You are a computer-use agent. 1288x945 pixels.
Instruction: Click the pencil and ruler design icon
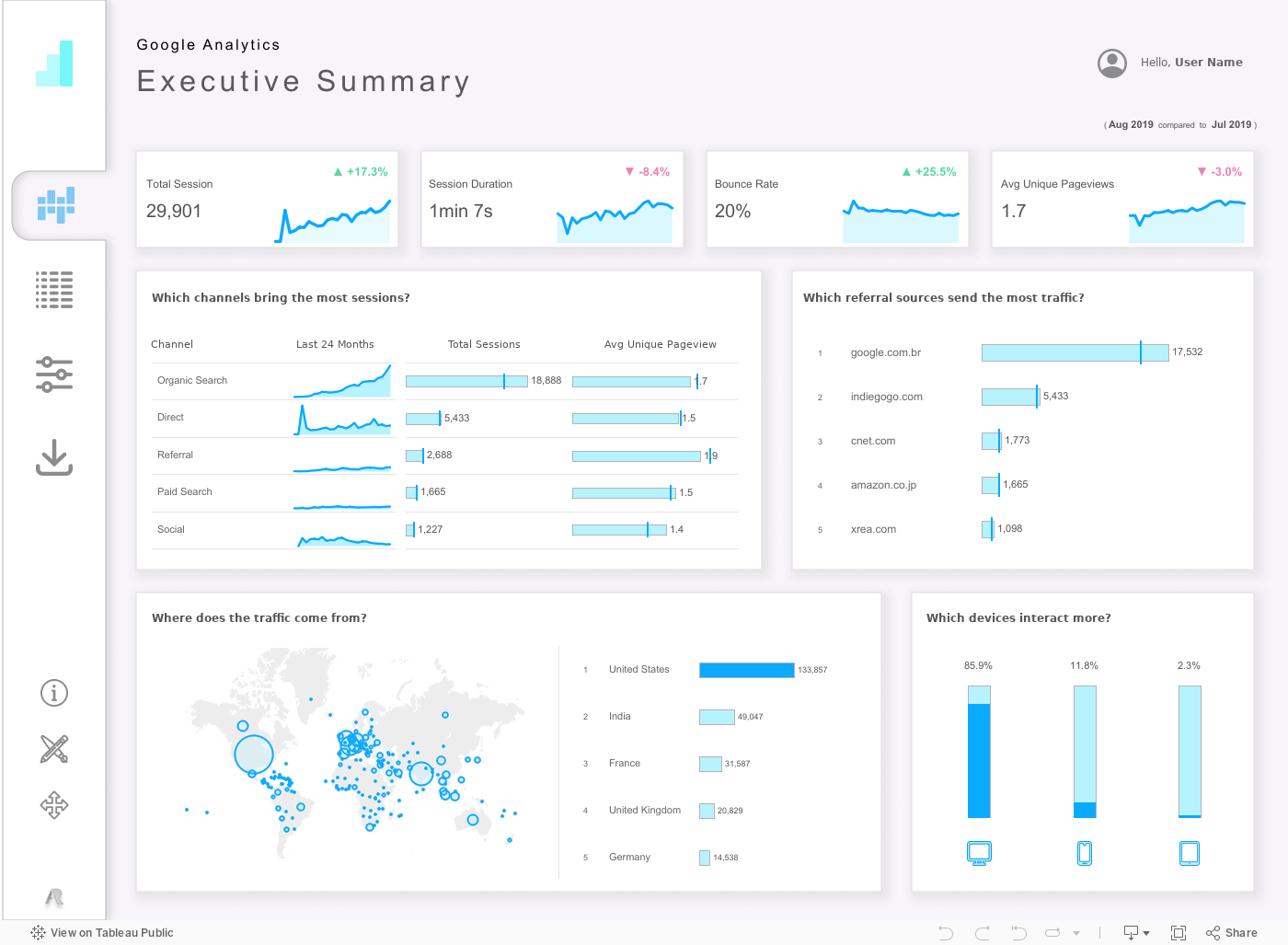(x=54, y=749)
